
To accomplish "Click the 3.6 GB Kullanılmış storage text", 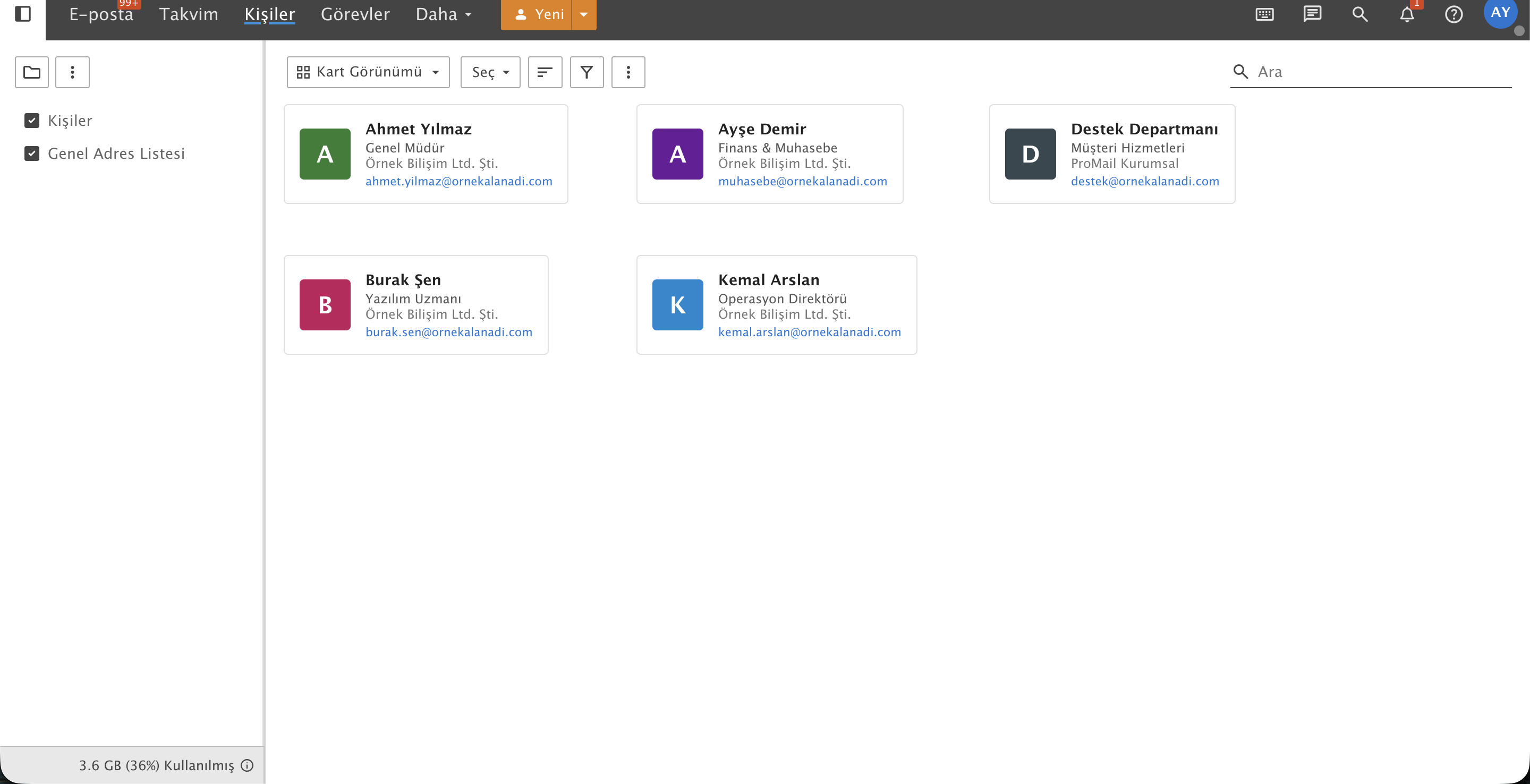I will point(157,765).
